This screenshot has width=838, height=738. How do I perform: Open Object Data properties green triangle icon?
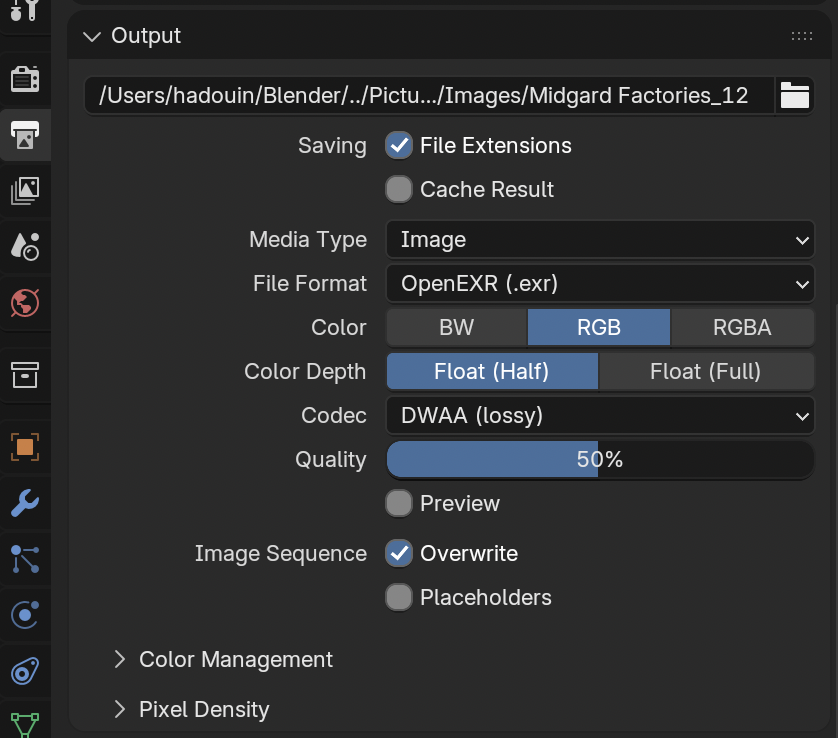(25, 723)
